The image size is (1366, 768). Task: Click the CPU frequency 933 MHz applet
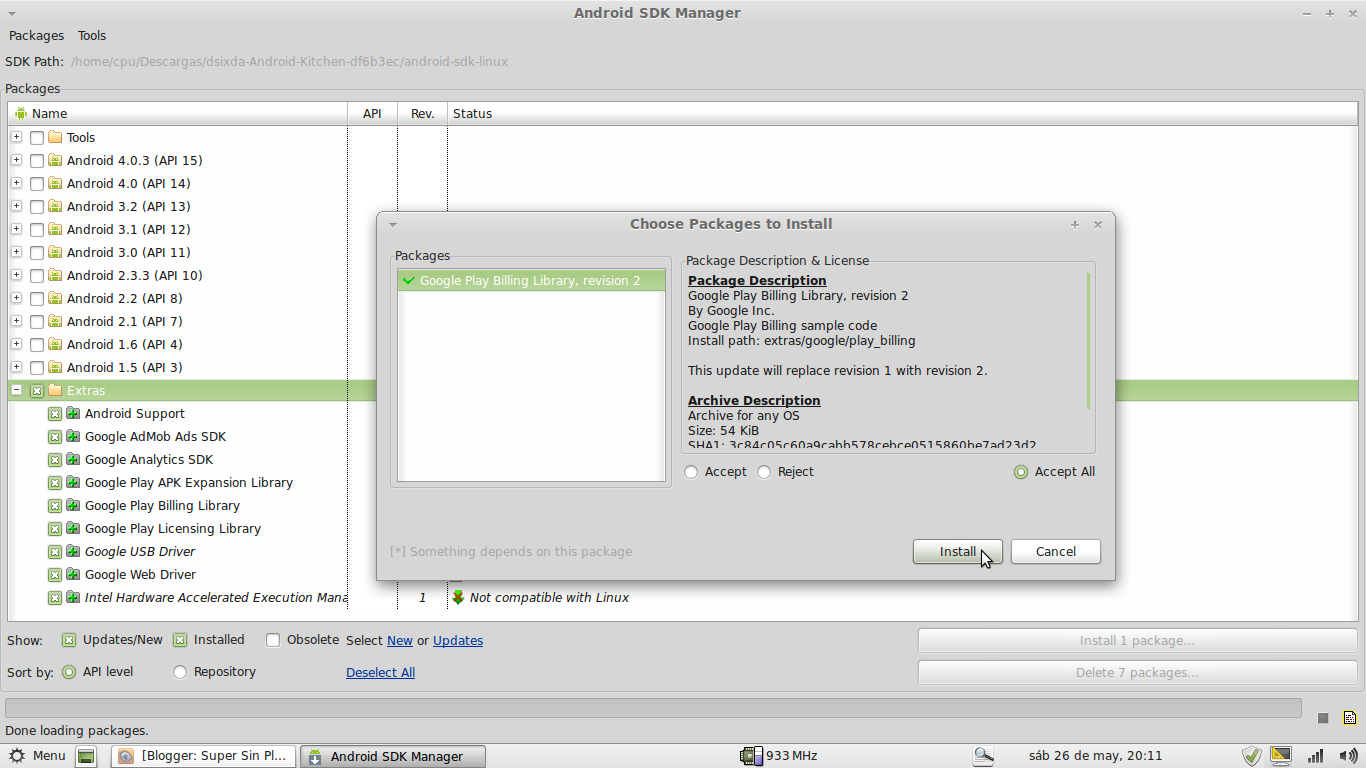778,756
